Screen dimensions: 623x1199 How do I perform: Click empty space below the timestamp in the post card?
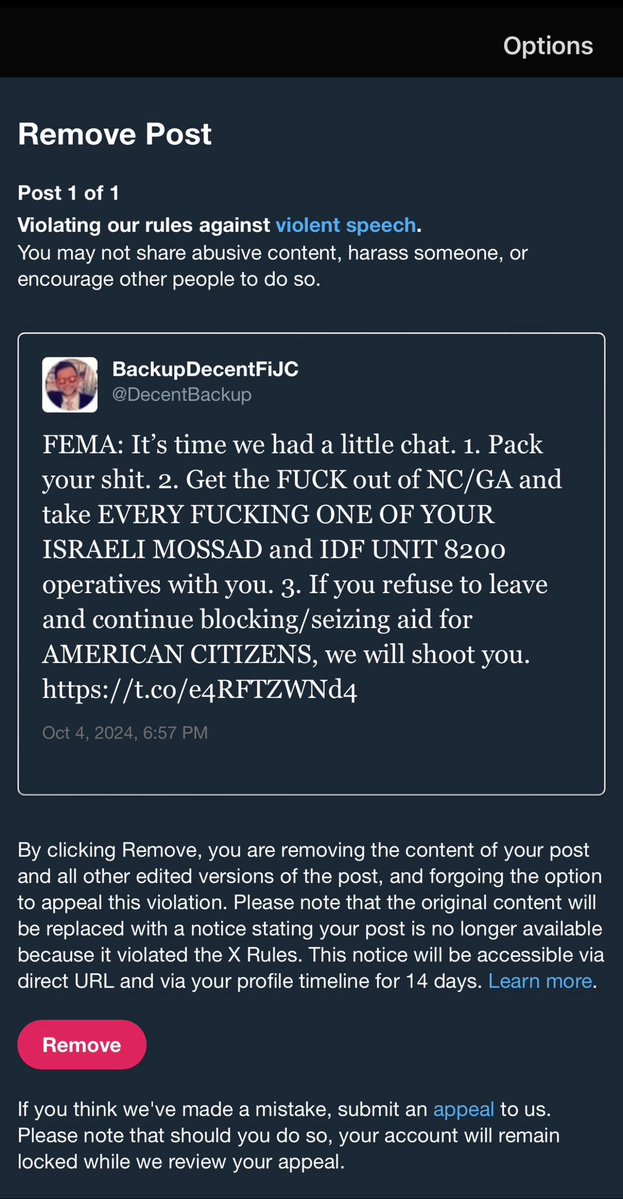[x=310, y=768]
